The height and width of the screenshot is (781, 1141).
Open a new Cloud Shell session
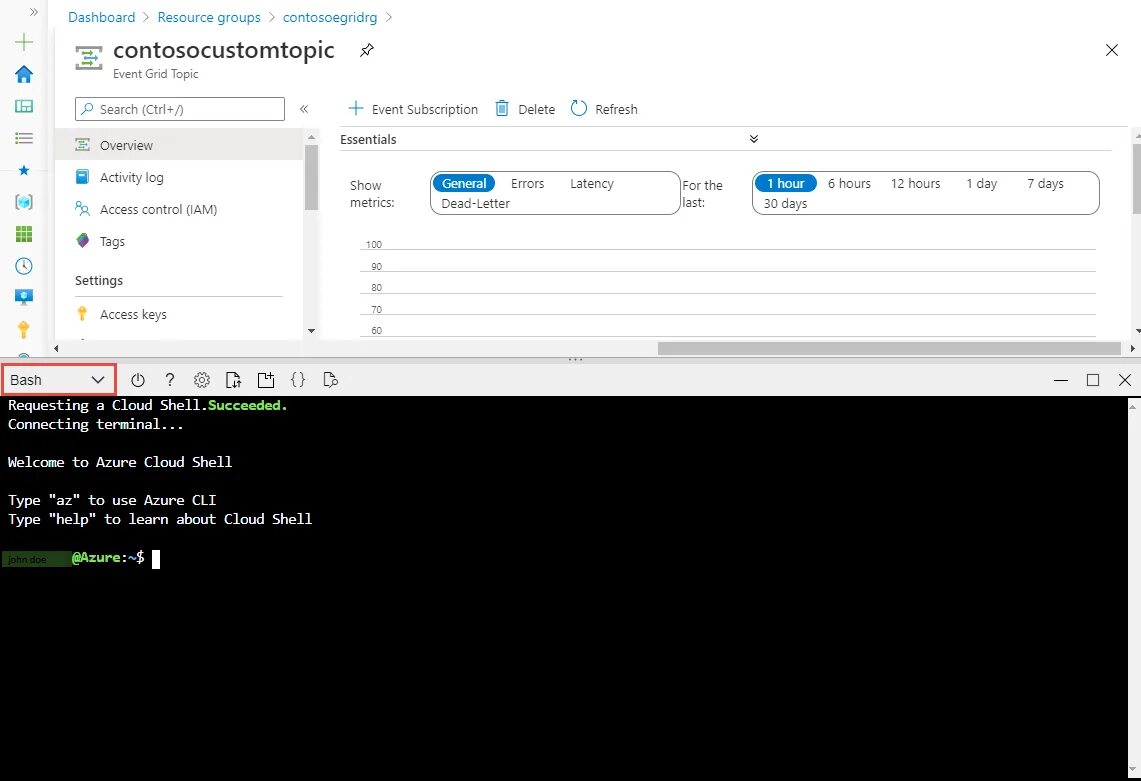pos(266,380)
